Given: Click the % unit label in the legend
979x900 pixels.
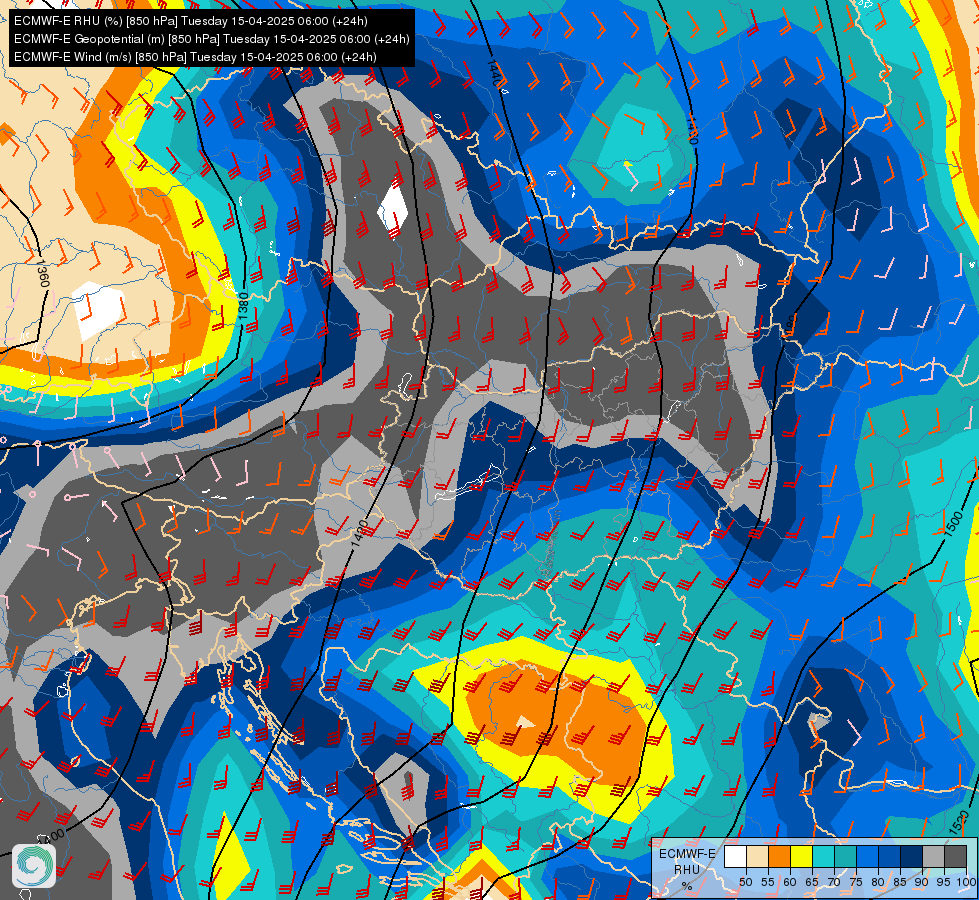Looking at the screenshot, I should (687, 886).
